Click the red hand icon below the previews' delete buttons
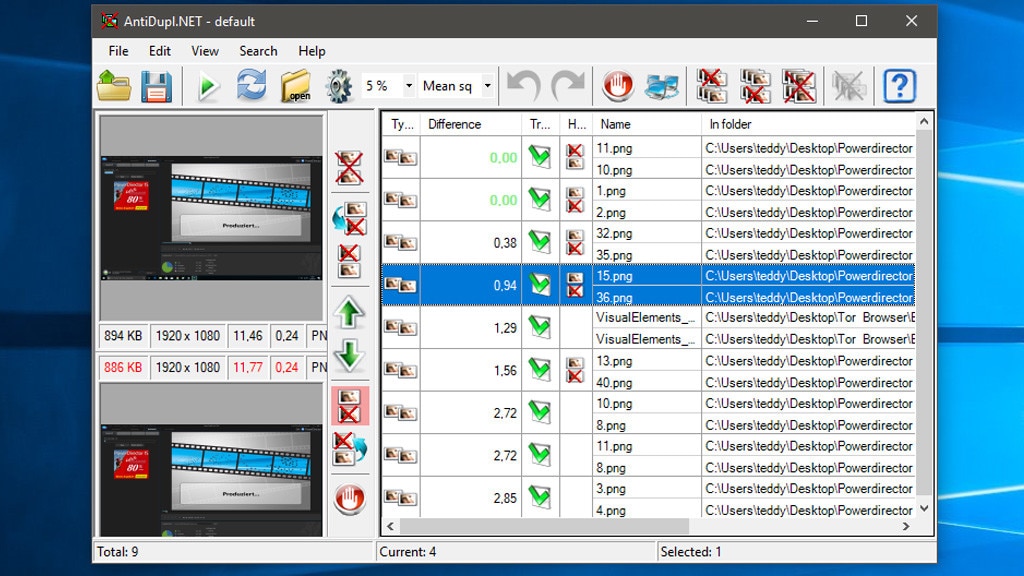The image size is (1024, 576). [x=349, y=499]
